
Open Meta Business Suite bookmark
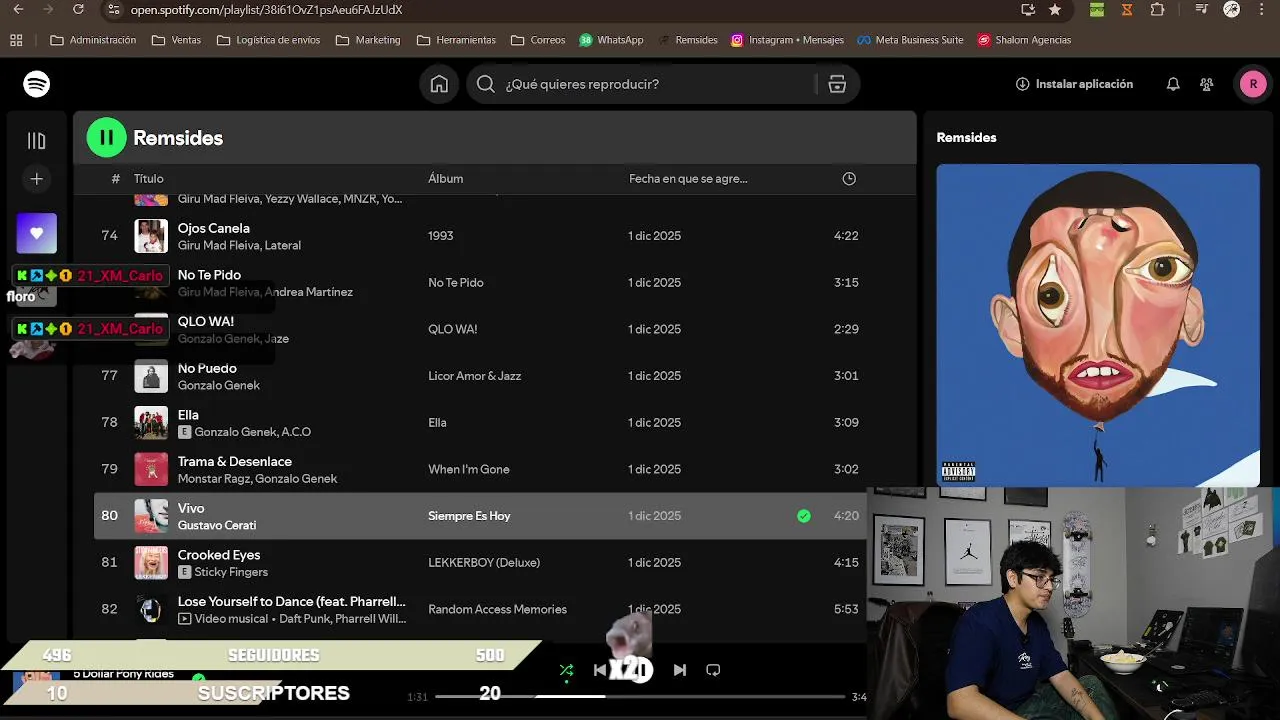[x=910, y=40]
